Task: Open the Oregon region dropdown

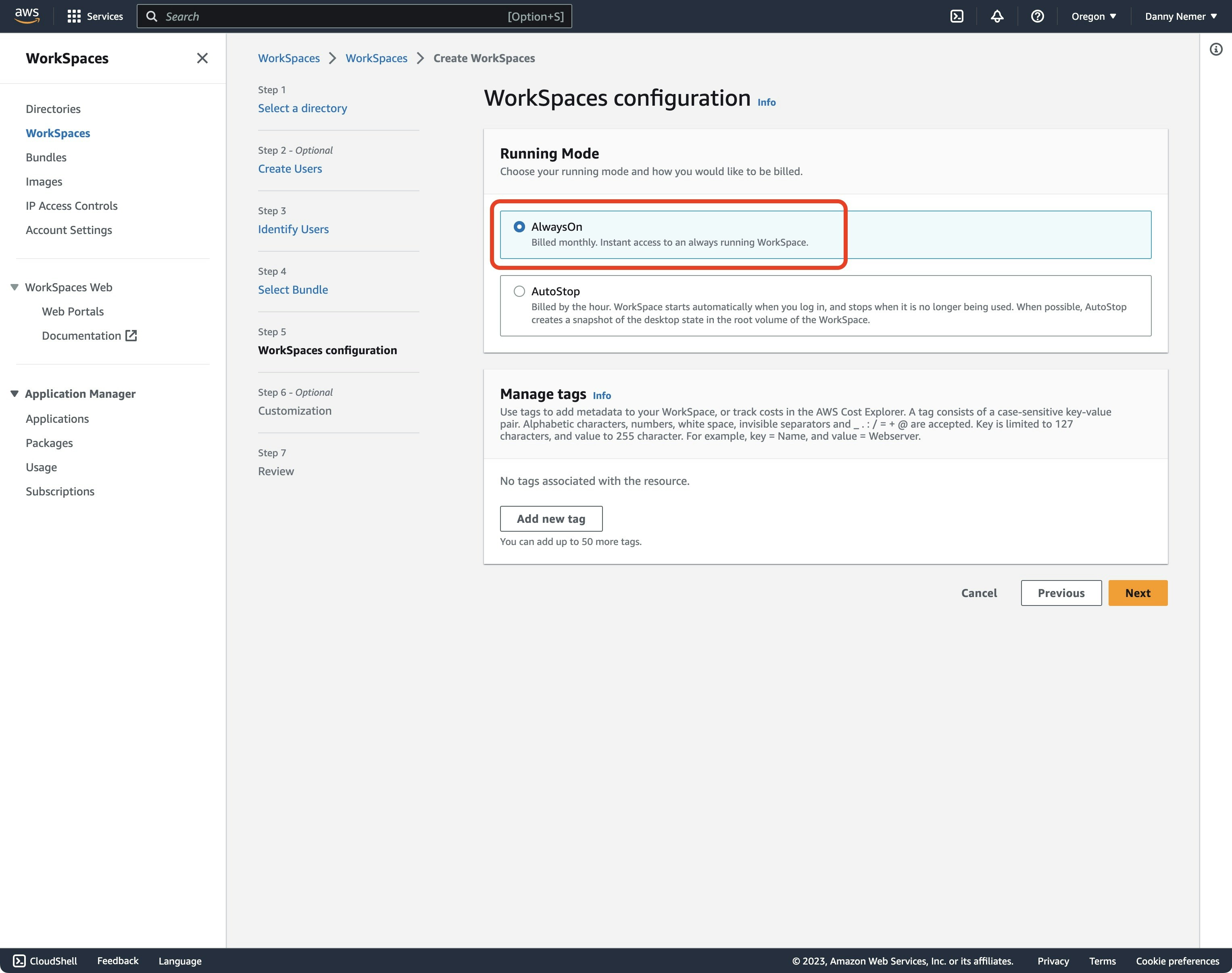Action: point(1094,17)
